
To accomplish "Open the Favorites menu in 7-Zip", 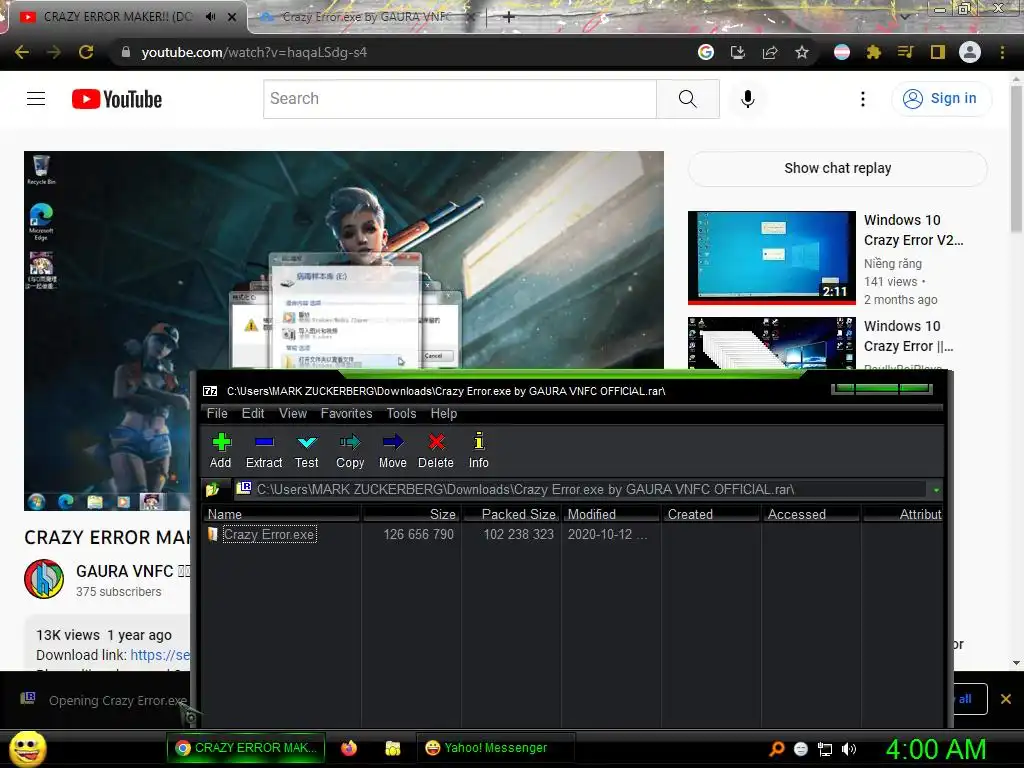I will click(x=346, y=413).
